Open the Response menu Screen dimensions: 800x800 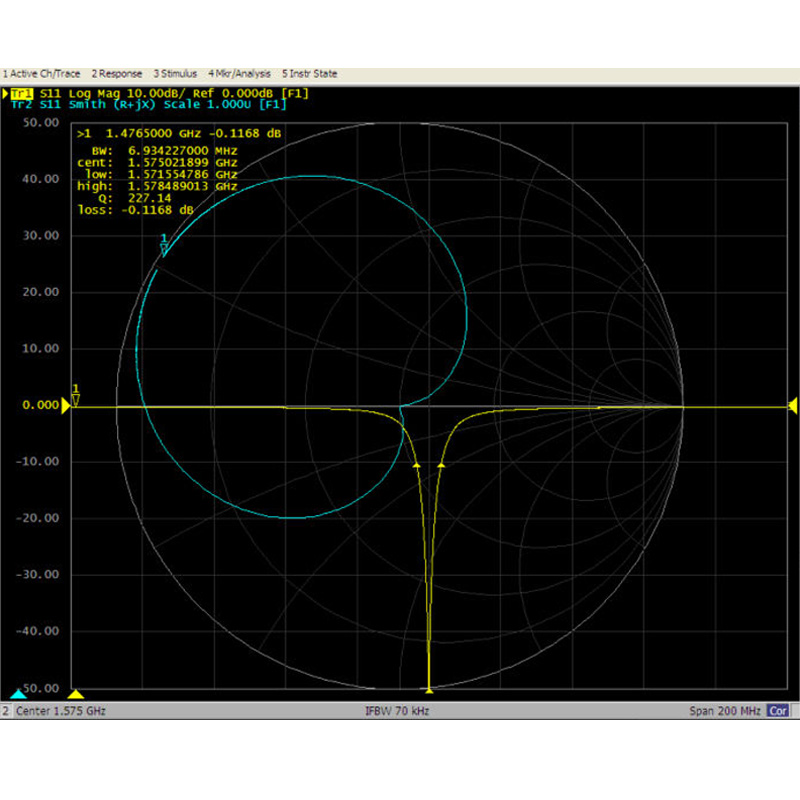coord(117,74)
